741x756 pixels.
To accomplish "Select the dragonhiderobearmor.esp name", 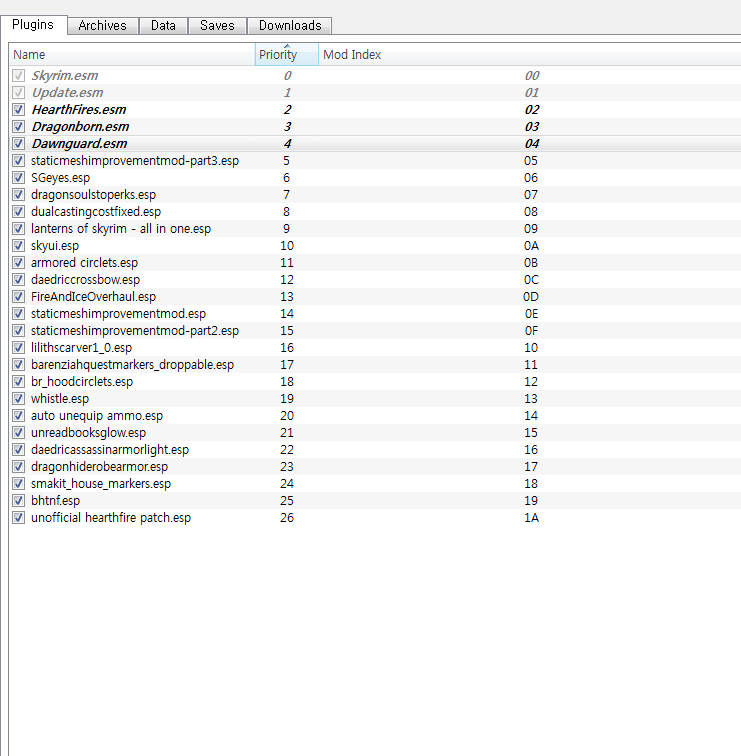I will point(99,467).
